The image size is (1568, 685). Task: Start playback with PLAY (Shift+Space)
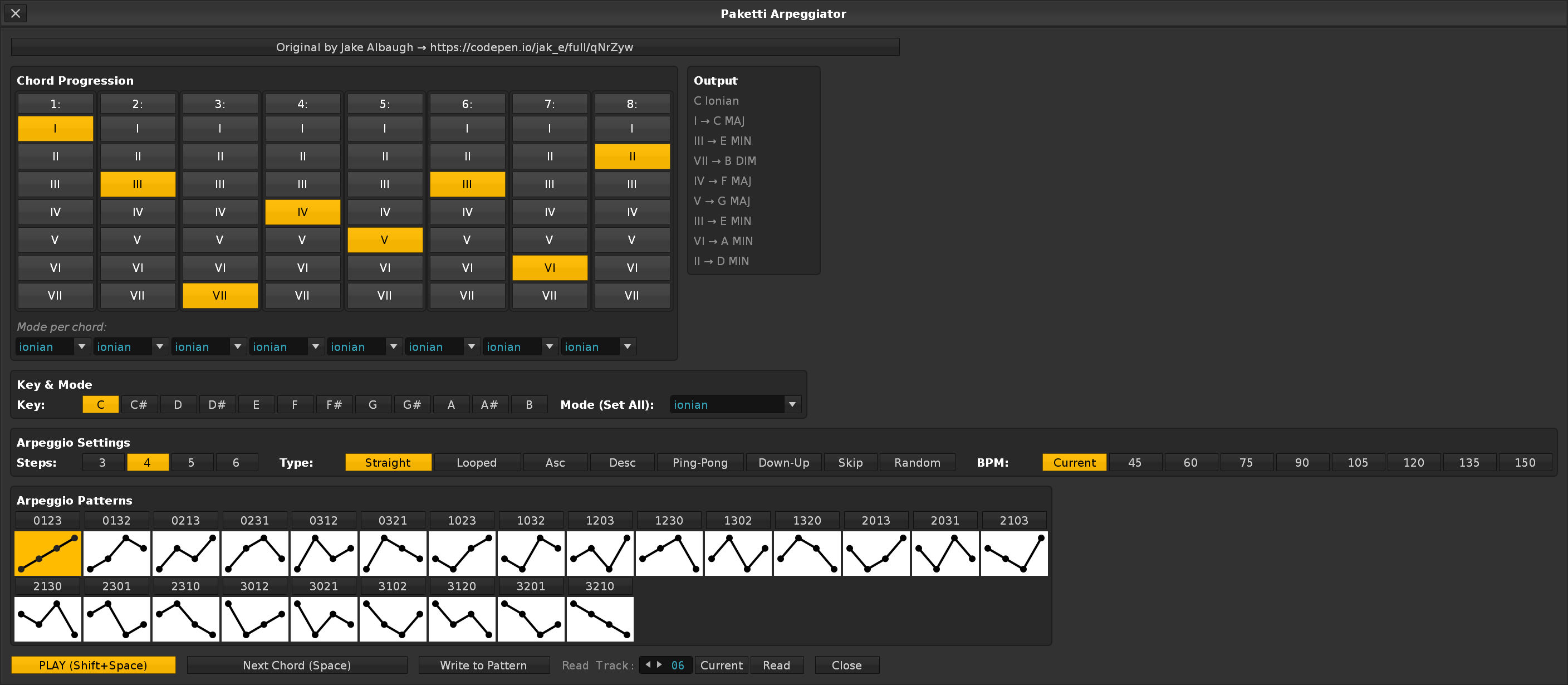click(93, 665)
